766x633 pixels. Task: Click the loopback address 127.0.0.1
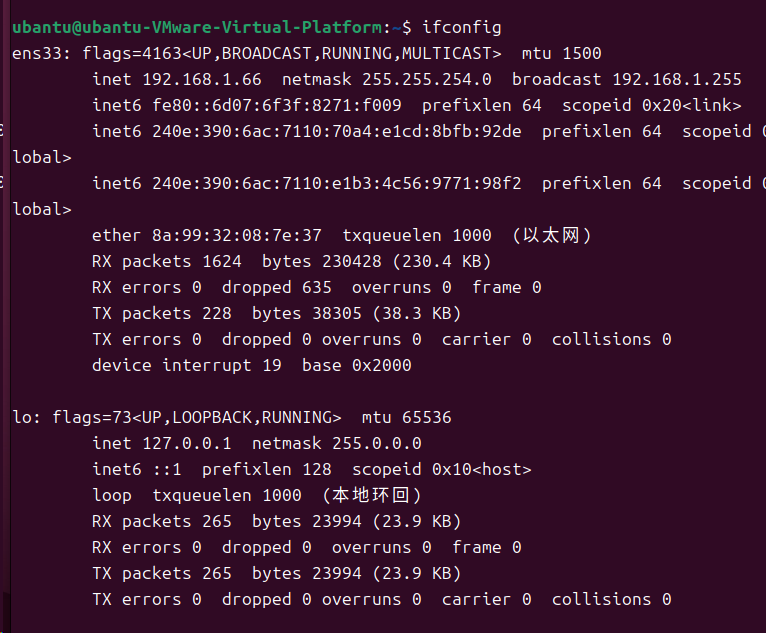pos(187,443)
